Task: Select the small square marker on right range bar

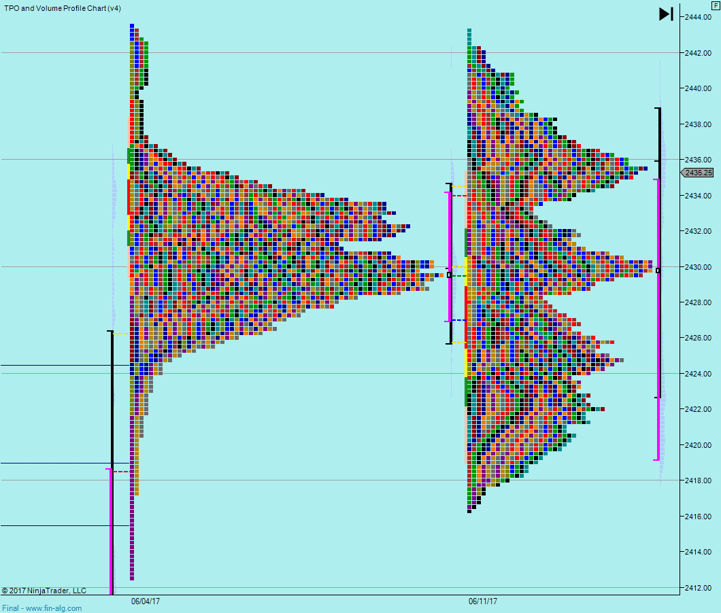Action: click(658, 270)
